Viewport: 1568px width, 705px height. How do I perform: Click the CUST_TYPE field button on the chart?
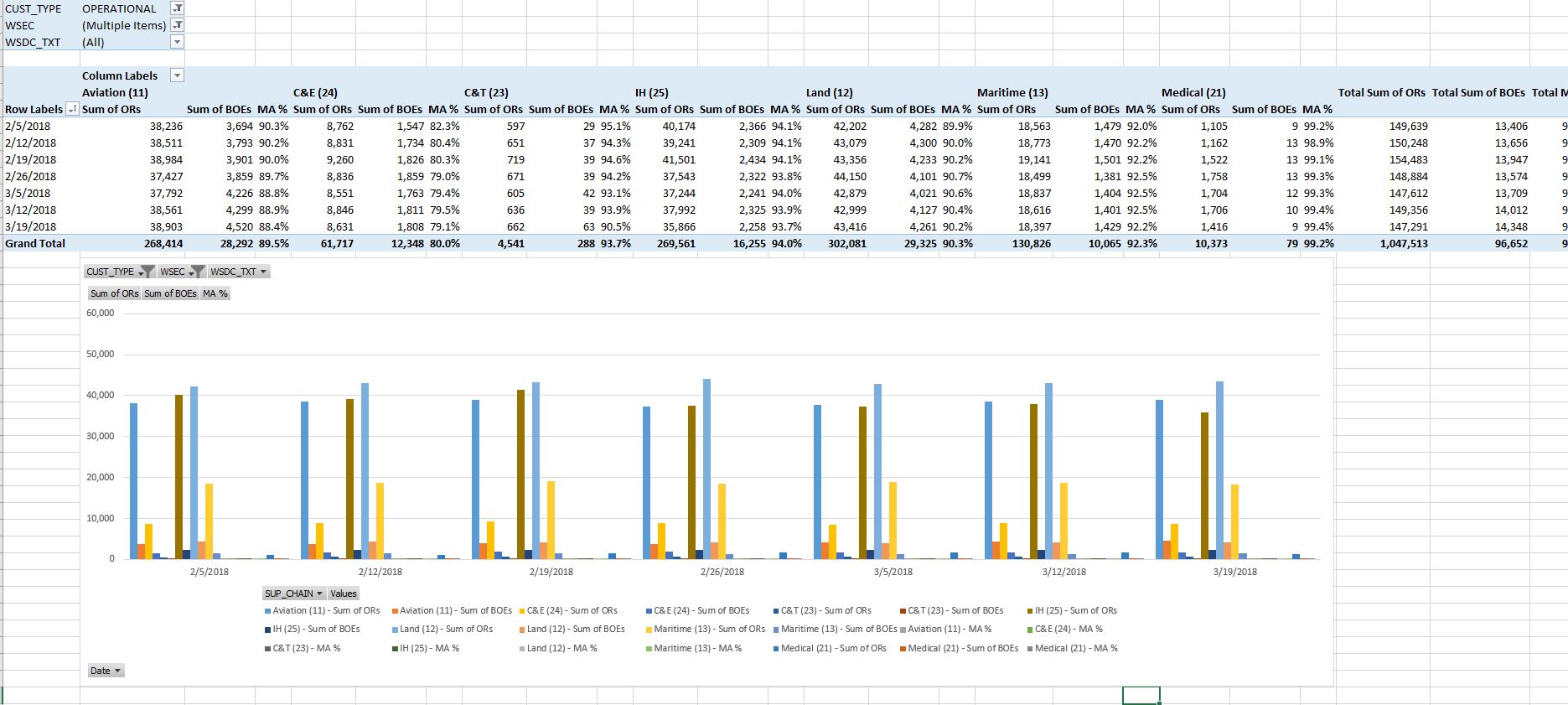pyautogui.click(x=120, y=272)
